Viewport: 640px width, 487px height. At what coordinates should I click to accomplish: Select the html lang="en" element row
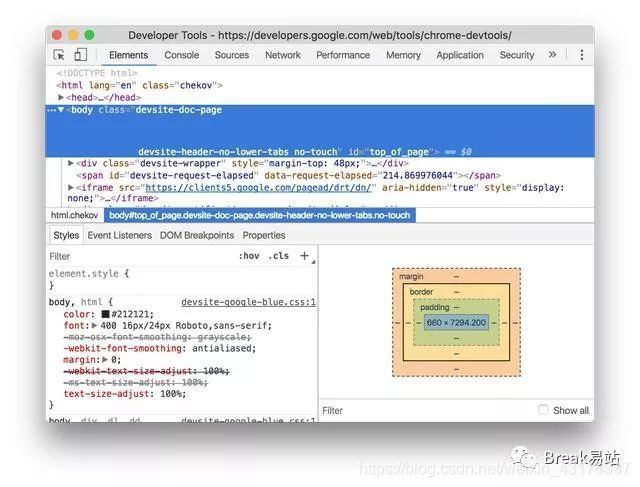tap(139, 85)
